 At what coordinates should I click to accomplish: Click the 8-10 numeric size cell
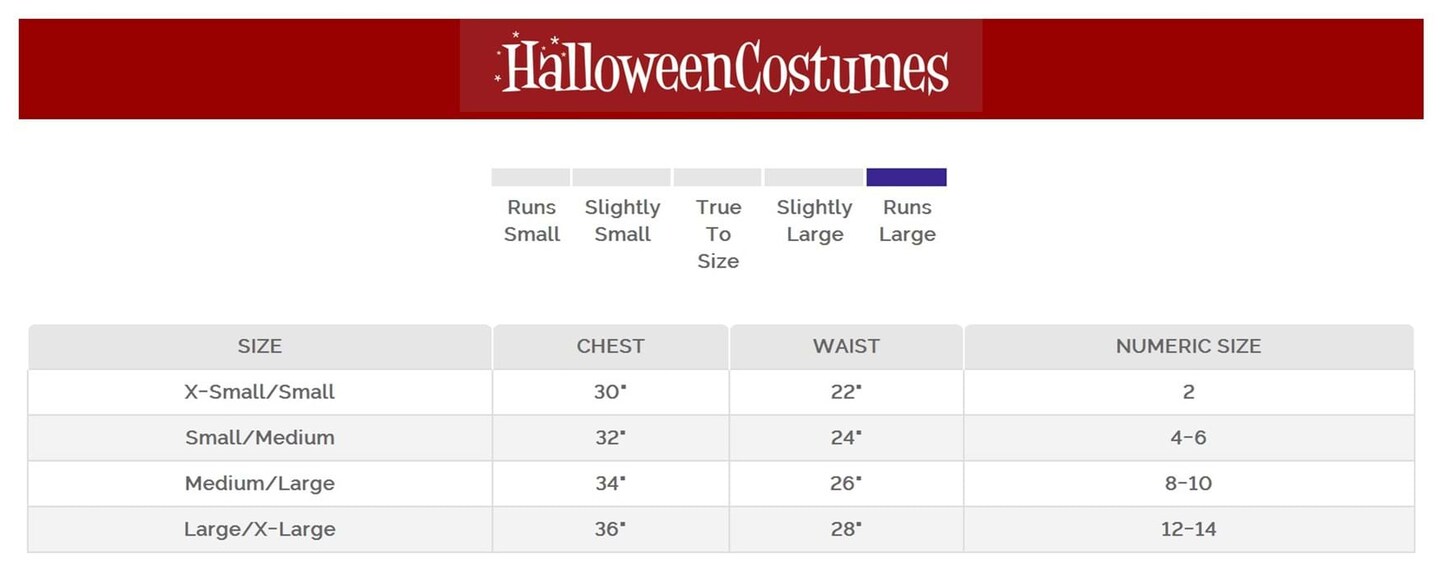pyautogui.click(x=1188, y=484)
